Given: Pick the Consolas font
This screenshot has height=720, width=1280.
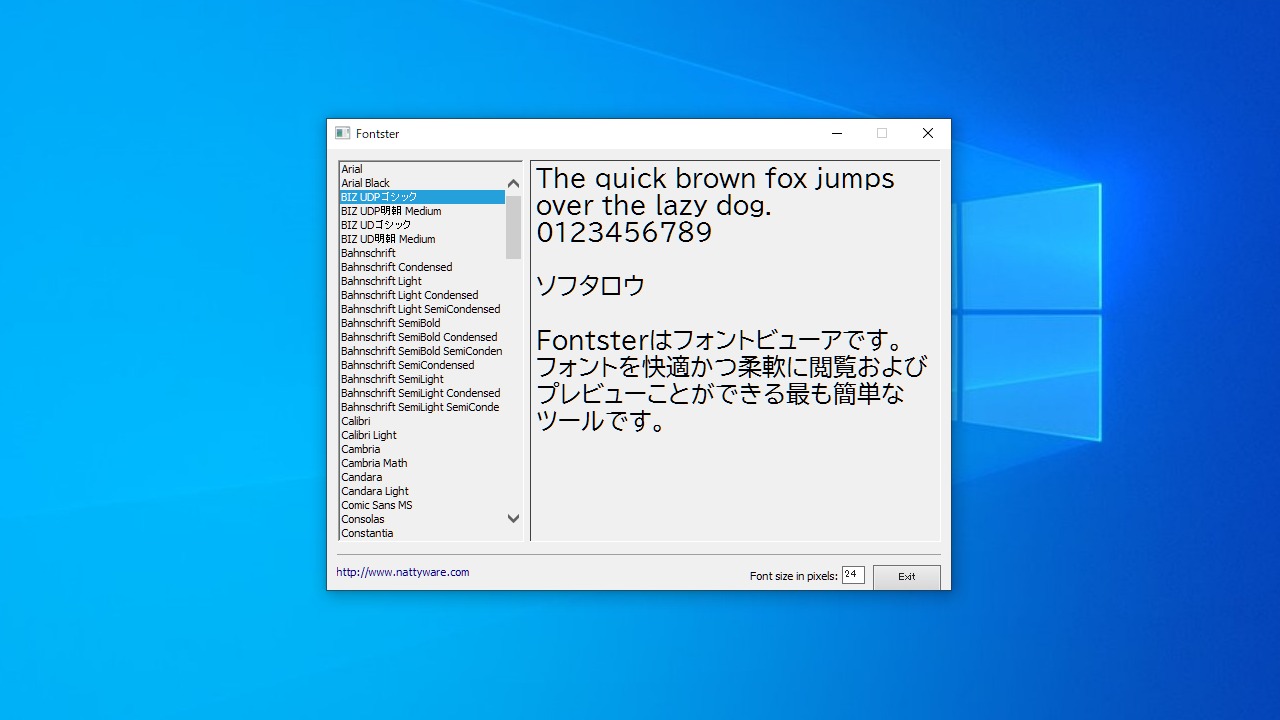Looking at the screenshot, I should [x=422, y=519].
